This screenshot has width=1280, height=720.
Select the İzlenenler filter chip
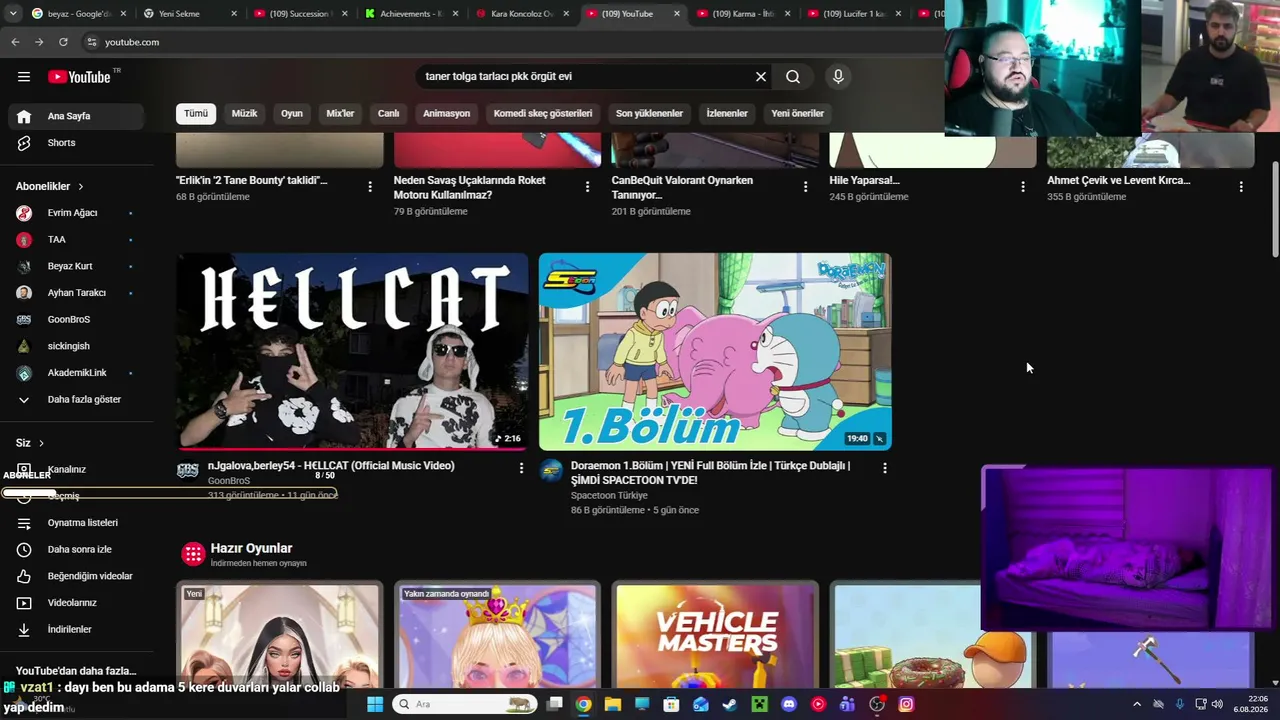click(727, 113)
